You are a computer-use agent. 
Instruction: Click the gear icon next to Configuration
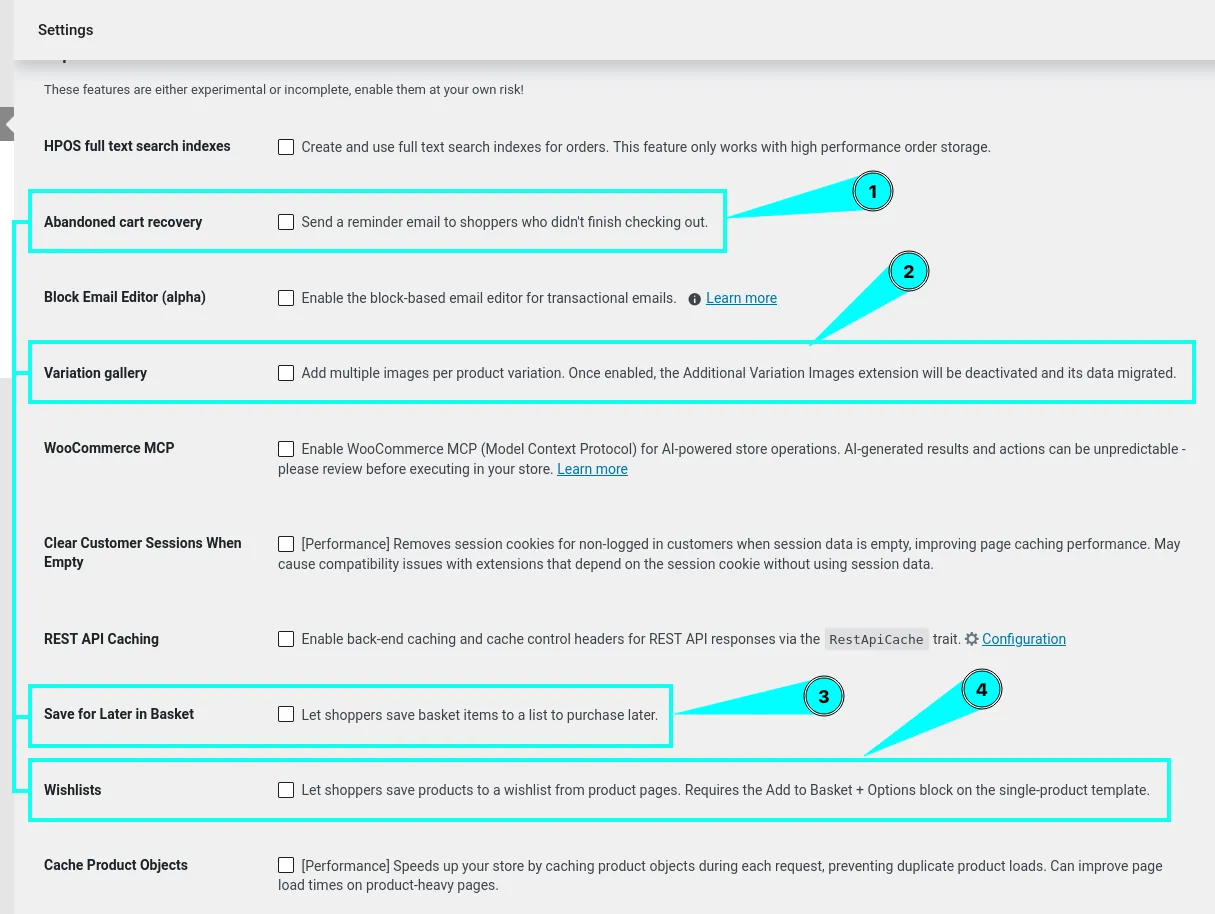[x=971, y=639]
